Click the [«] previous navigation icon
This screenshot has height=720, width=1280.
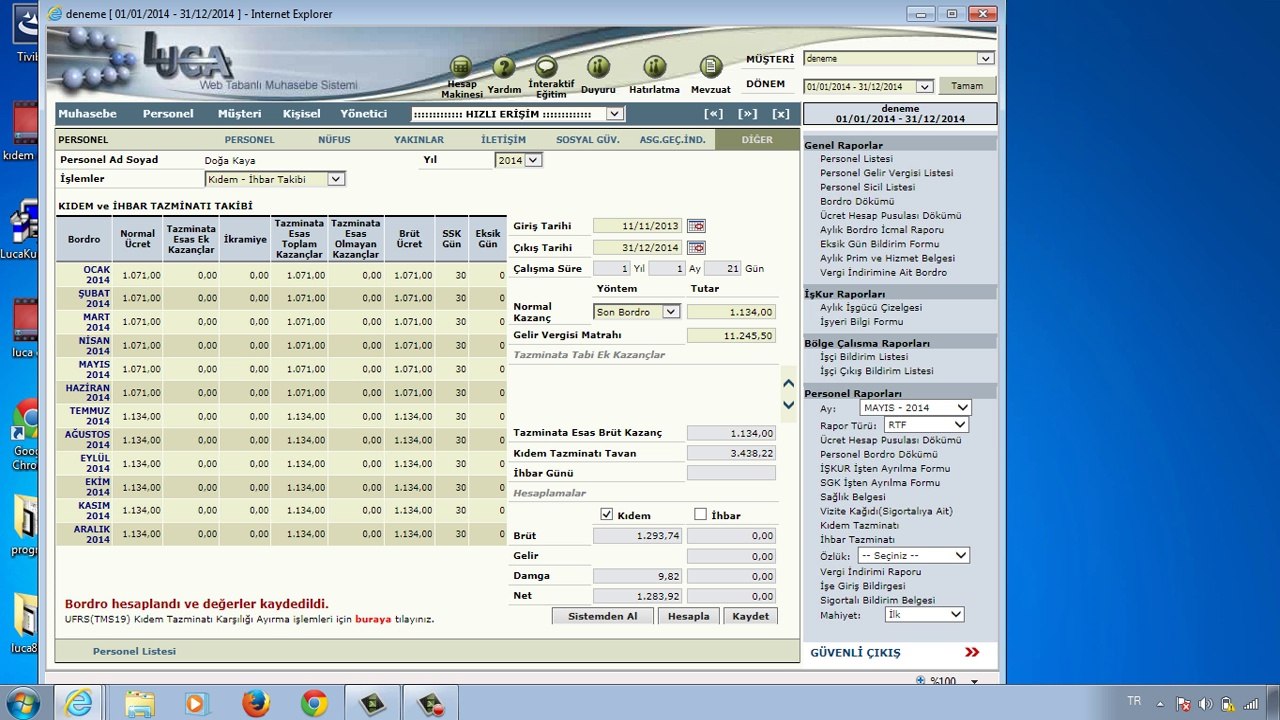(x=713, y=114)
